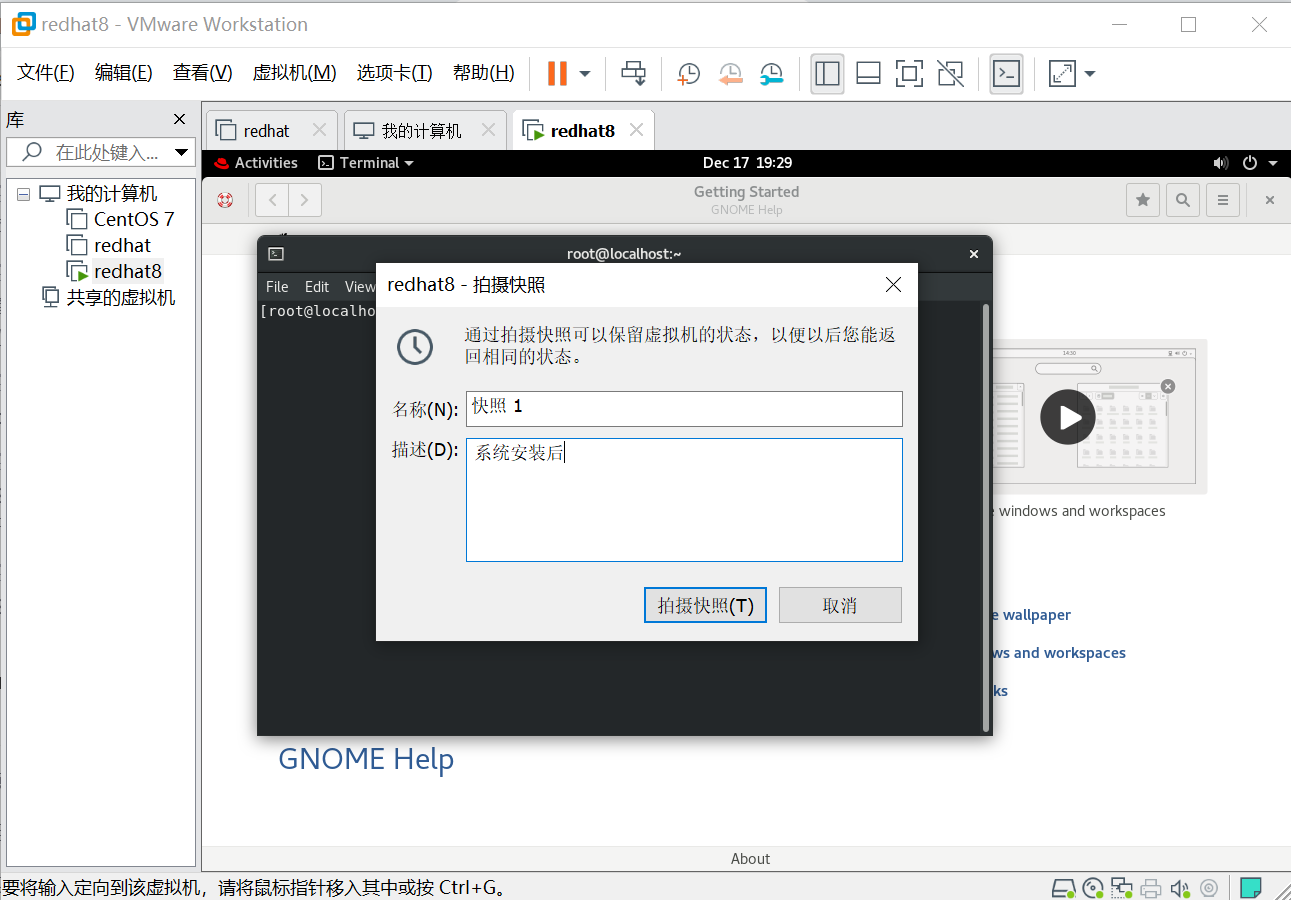The height and width of the screenshot is (900, 1291).
Task: Open the 查看(V) menu
Action: click(203, 73)
